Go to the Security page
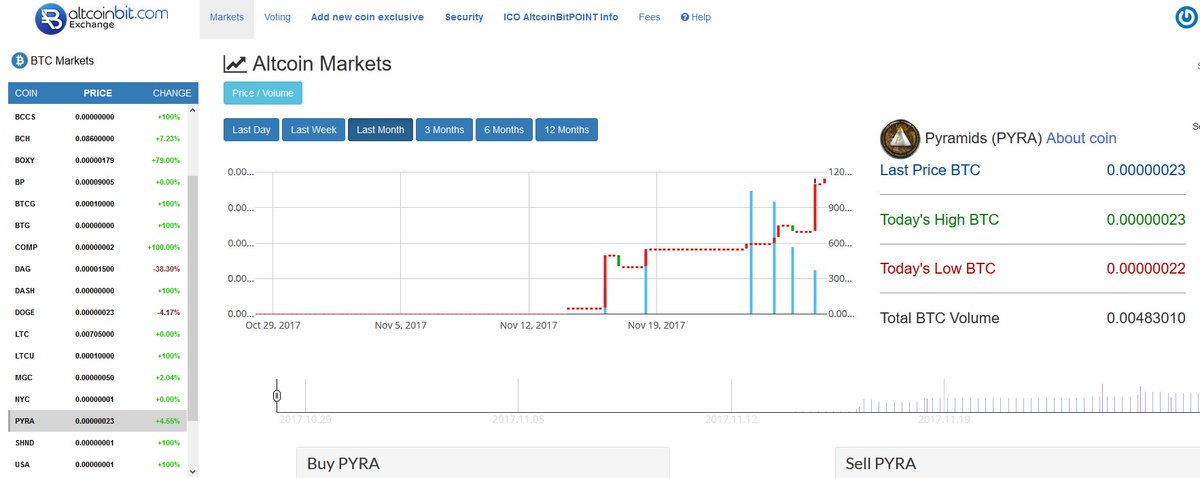1200x478 pixels. (x=464, y=18)
